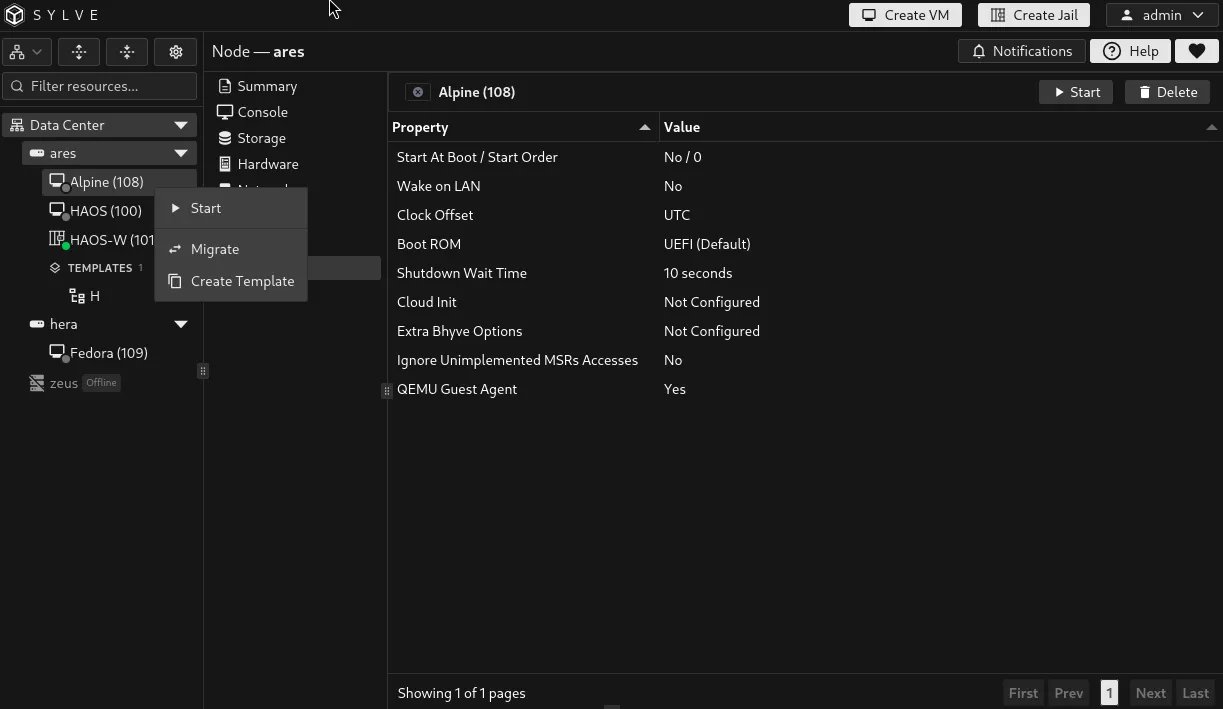Click the Create VM button
The height and width of the screenshot is (709, 1223).
(906, 15)
